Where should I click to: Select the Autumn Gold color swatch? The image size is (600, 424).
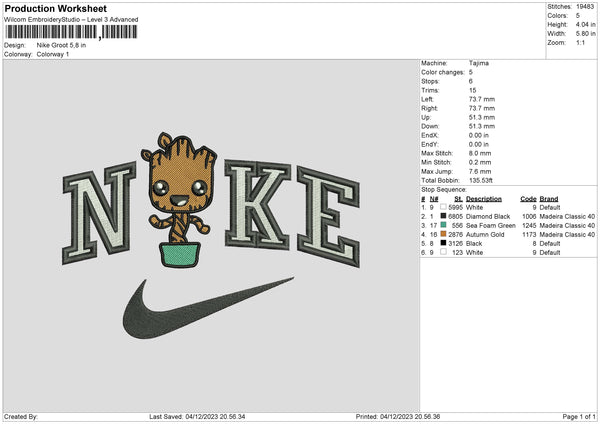click(443, 234)
